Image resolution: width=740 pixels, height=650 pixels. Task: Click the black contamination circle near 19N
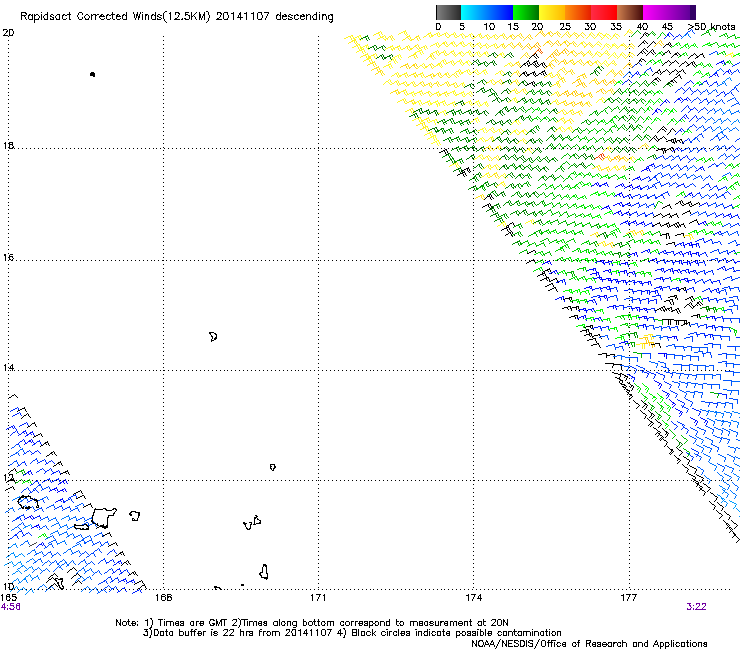tap(92, 74)
